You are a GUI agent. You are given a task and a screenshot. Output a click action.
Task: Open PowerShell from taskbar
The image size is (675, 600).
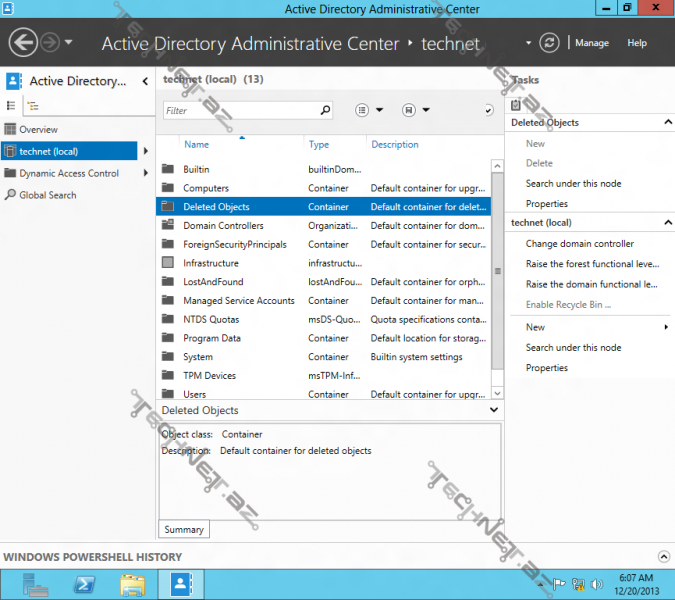(84, 585)
